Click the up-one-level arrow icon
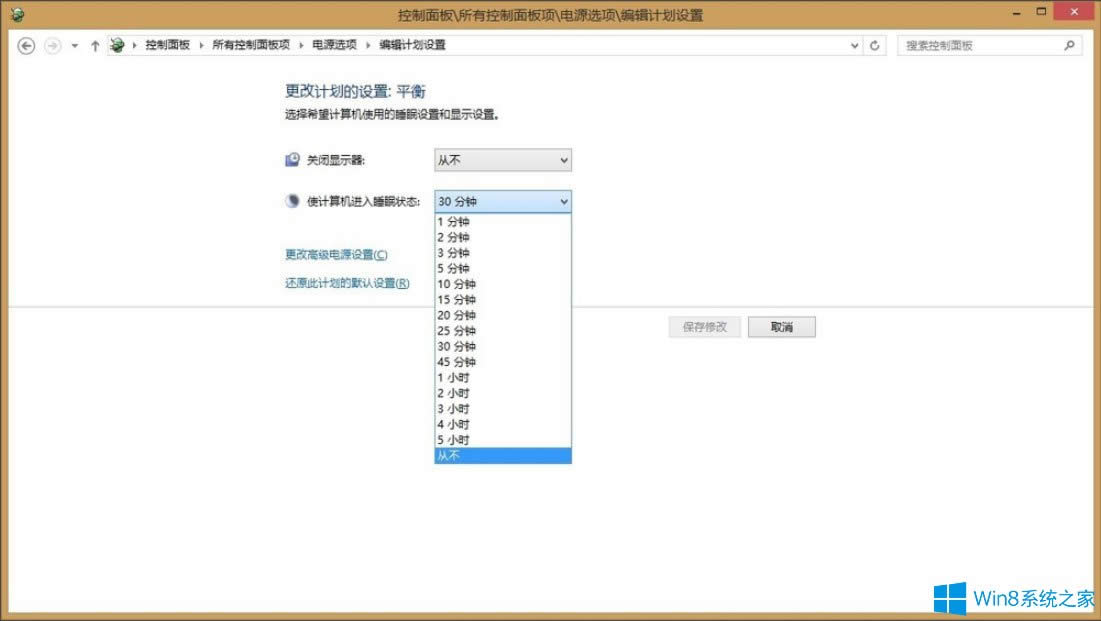The image size is (1101, 621). click(93, 45)
